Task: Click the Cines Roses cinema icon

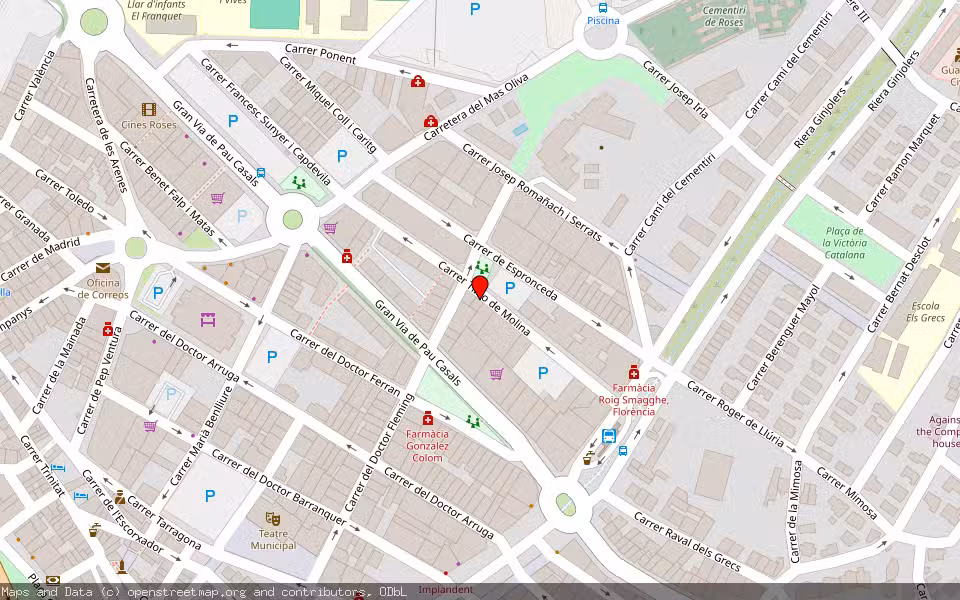Action: (x=149, y=111)
